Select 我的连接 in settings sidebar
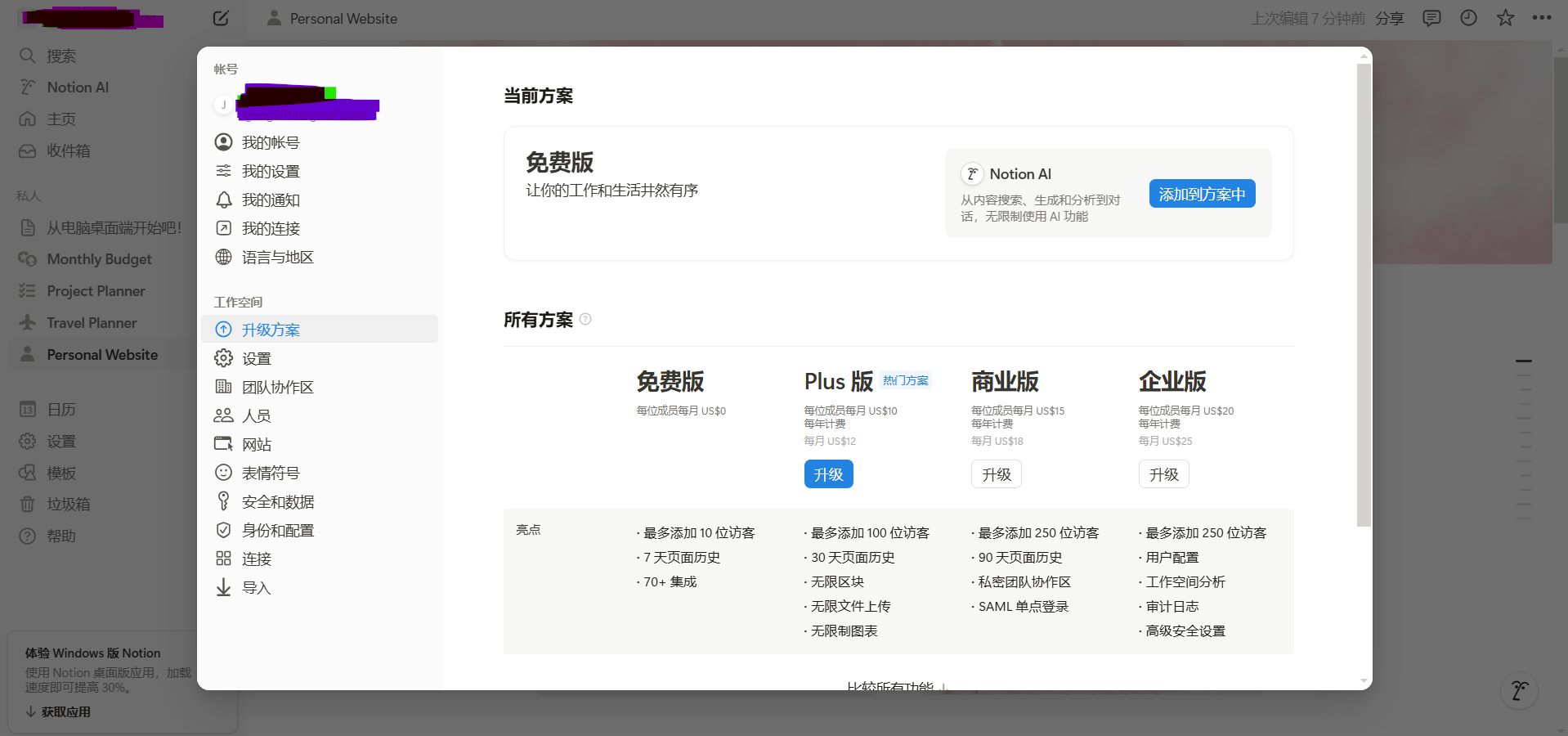 click(320, 228)
